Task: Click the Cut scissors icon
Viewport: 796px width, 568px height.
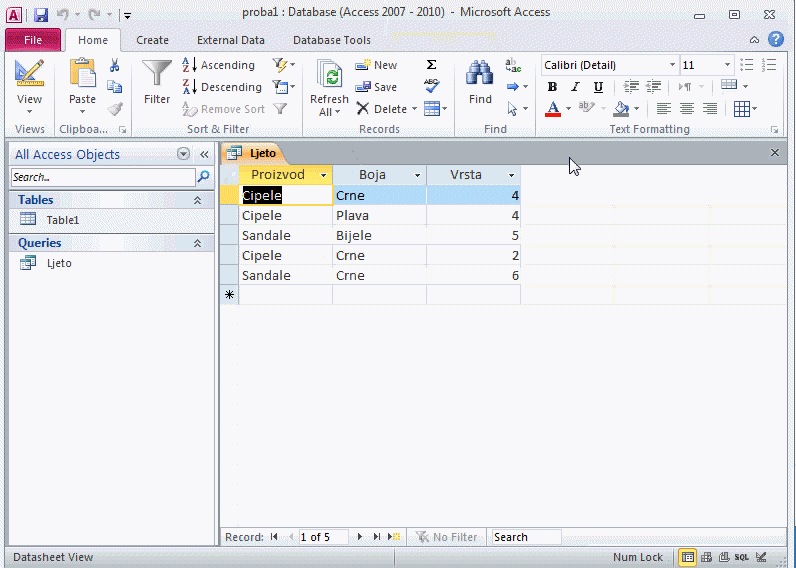Action: pyautogui.click(x=115, y=65)
